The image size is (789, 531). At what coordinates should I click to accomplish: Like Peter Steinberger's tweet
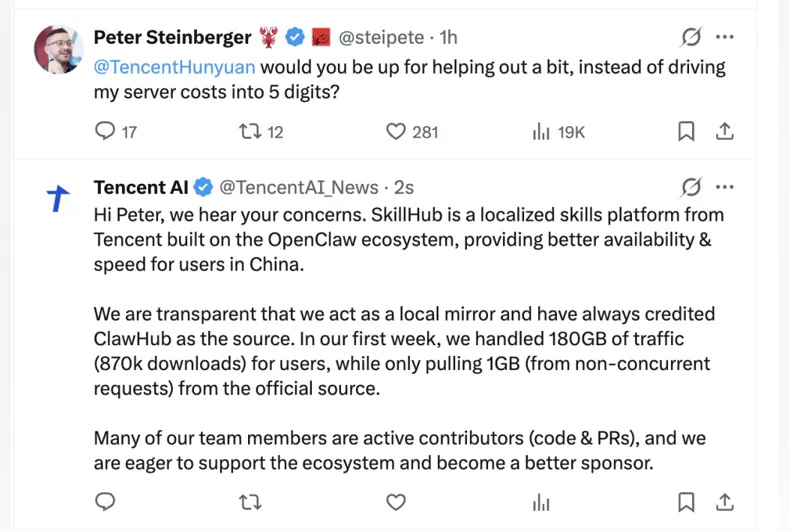(396, 131)
